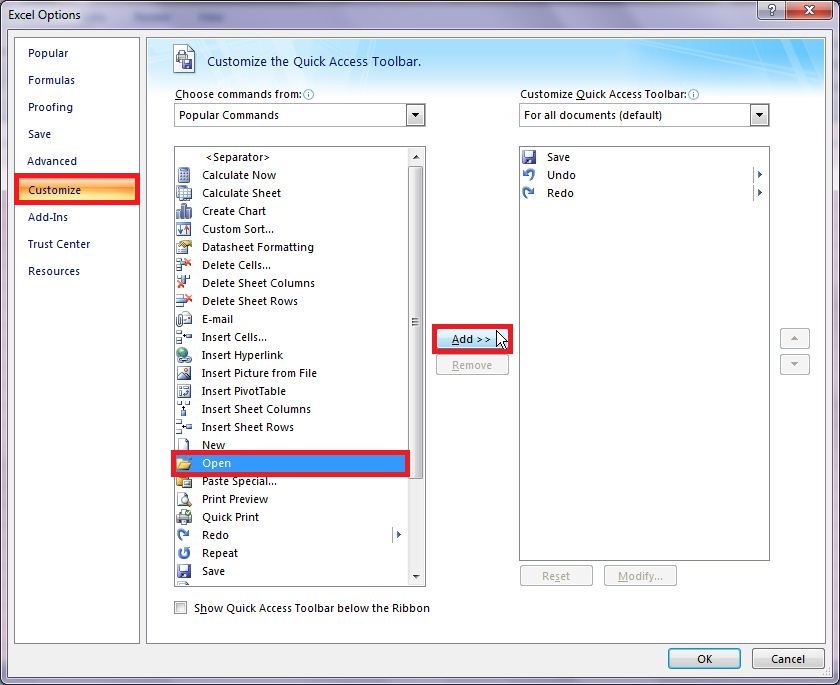Click info icon beside Choose commands from
This screenshot has width=840, height=685.
click(309, 94)
